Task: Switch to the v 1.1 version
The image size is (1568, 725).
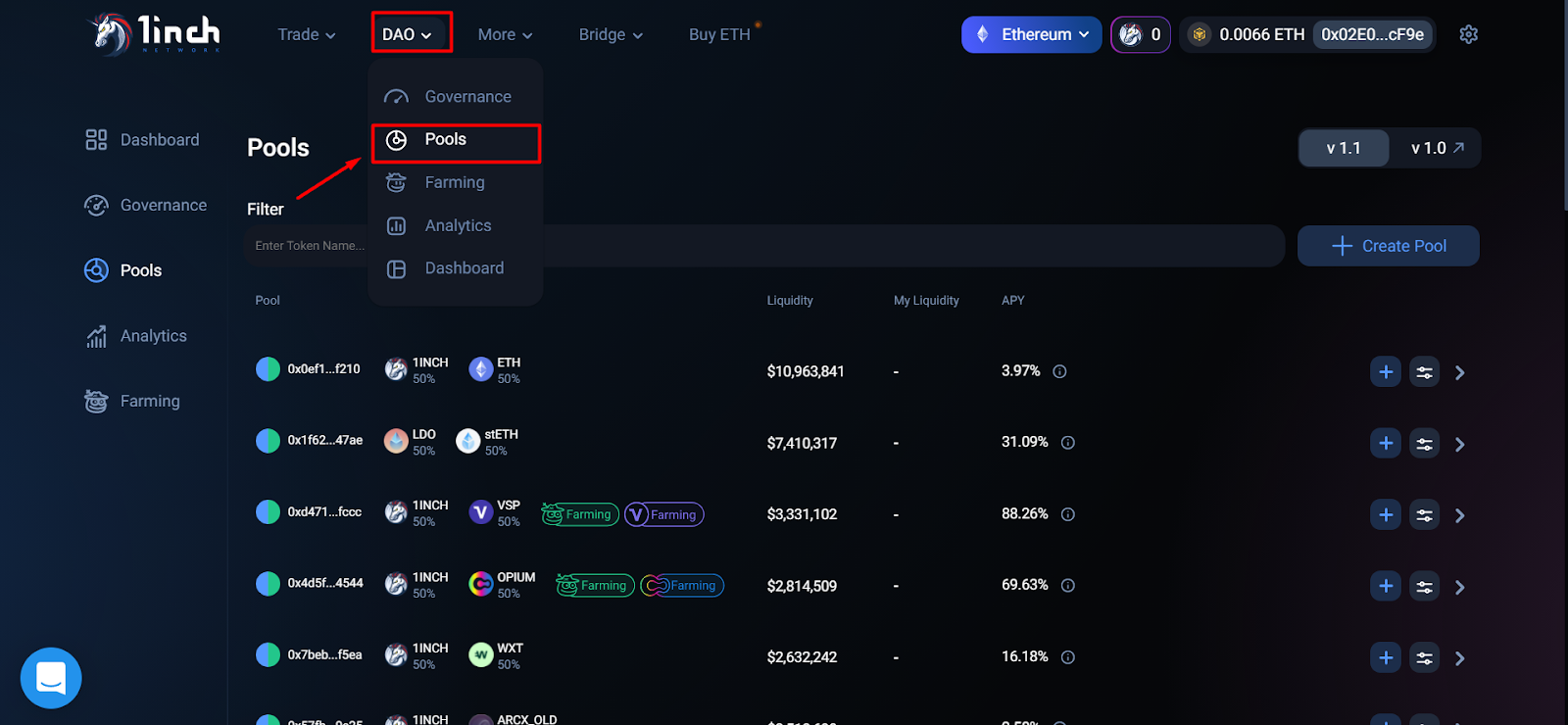Action: (1344, 148)
